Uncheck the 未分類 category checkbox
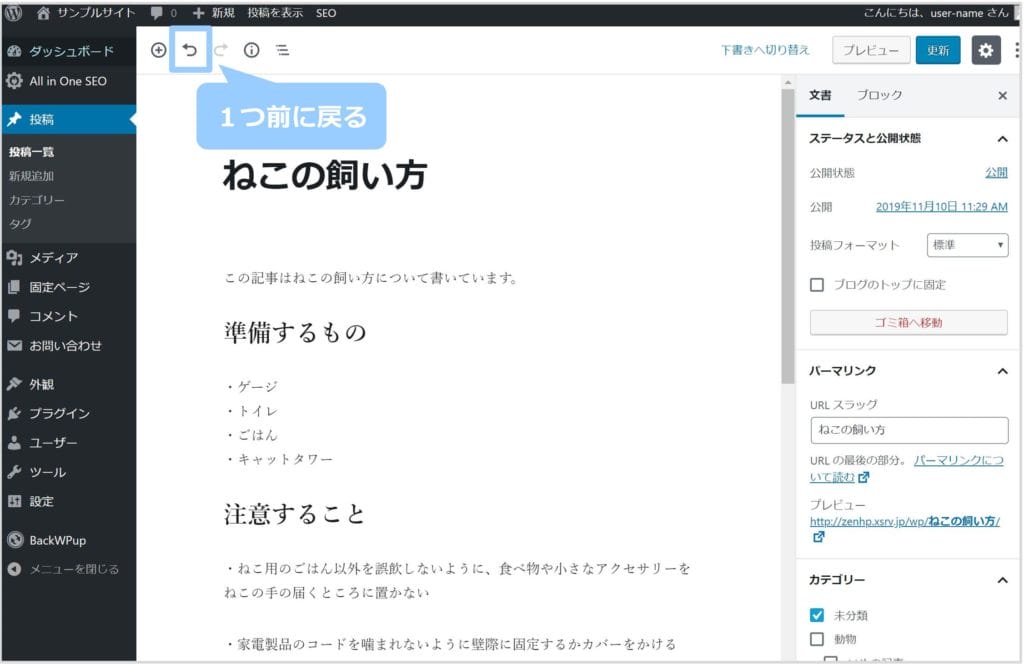Image resolution: width=1024 pixels, height=664 pixels. click(817, 615)
